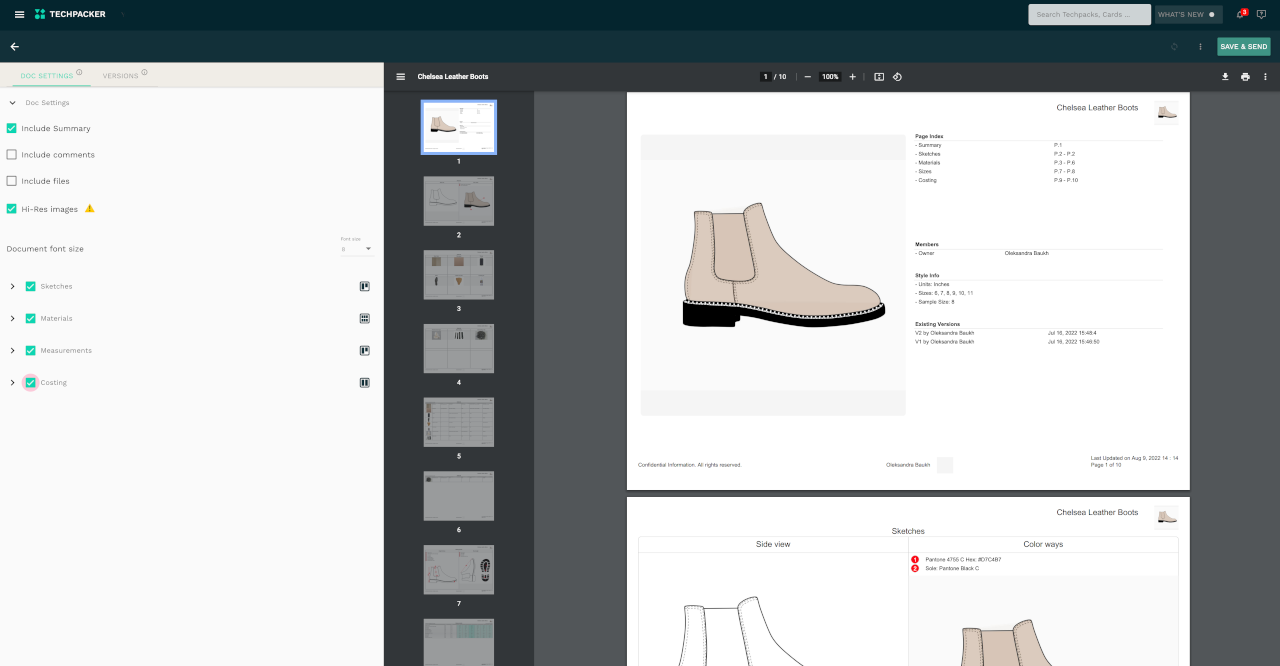The width and height of the screenshot is (1280, 666).
Task: Switch to the Versions tab
Action: click(x=121, y=76)
